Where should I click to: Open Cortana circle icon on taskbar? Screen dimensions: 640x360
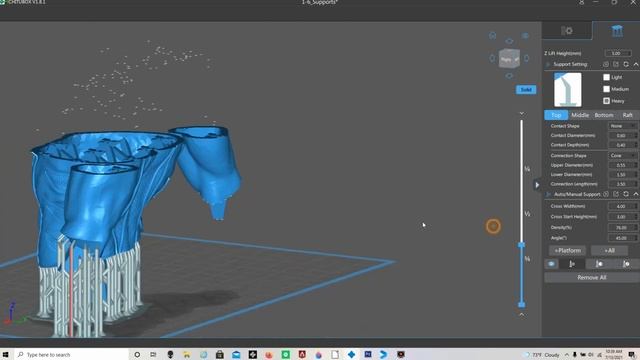tap(137, 355)
